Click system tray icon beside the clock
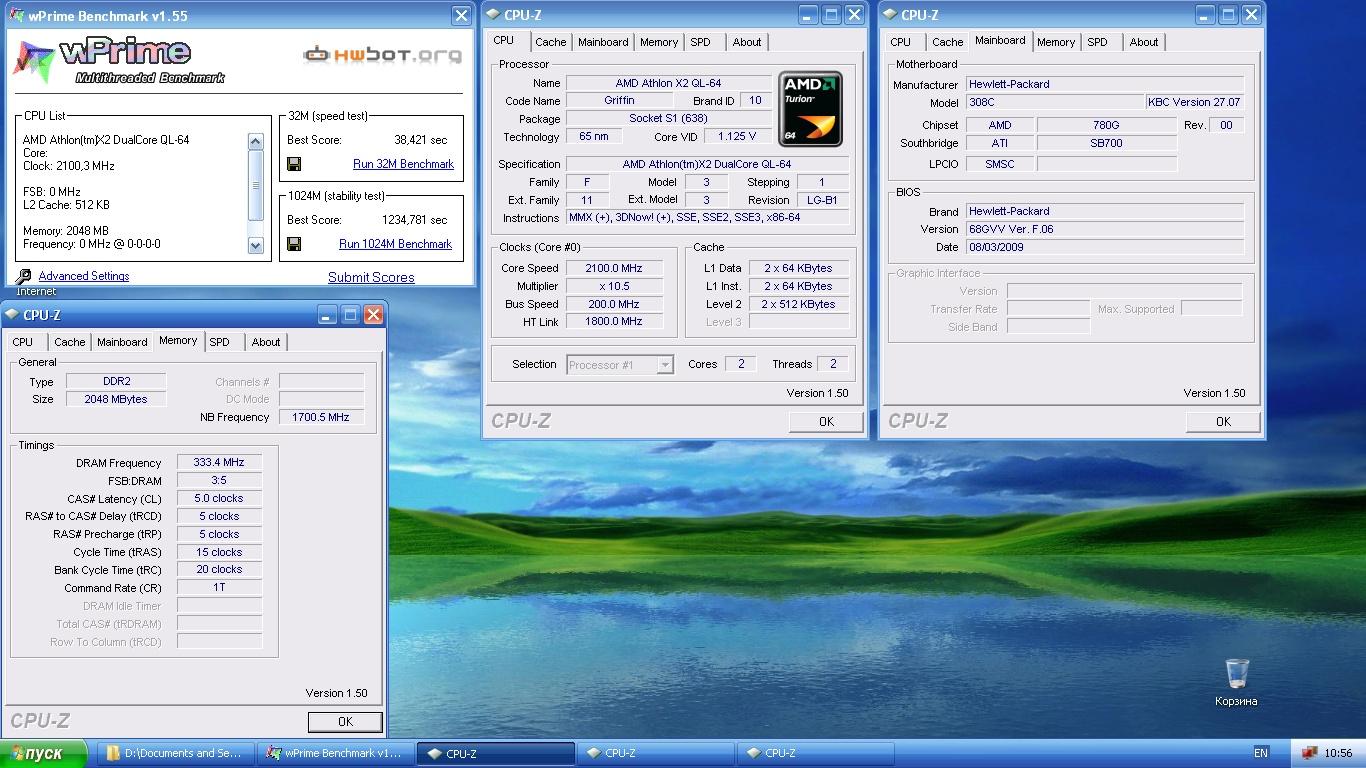Image resolution: width=1366 pixels, height=768 pixels. coord(1309,753)
